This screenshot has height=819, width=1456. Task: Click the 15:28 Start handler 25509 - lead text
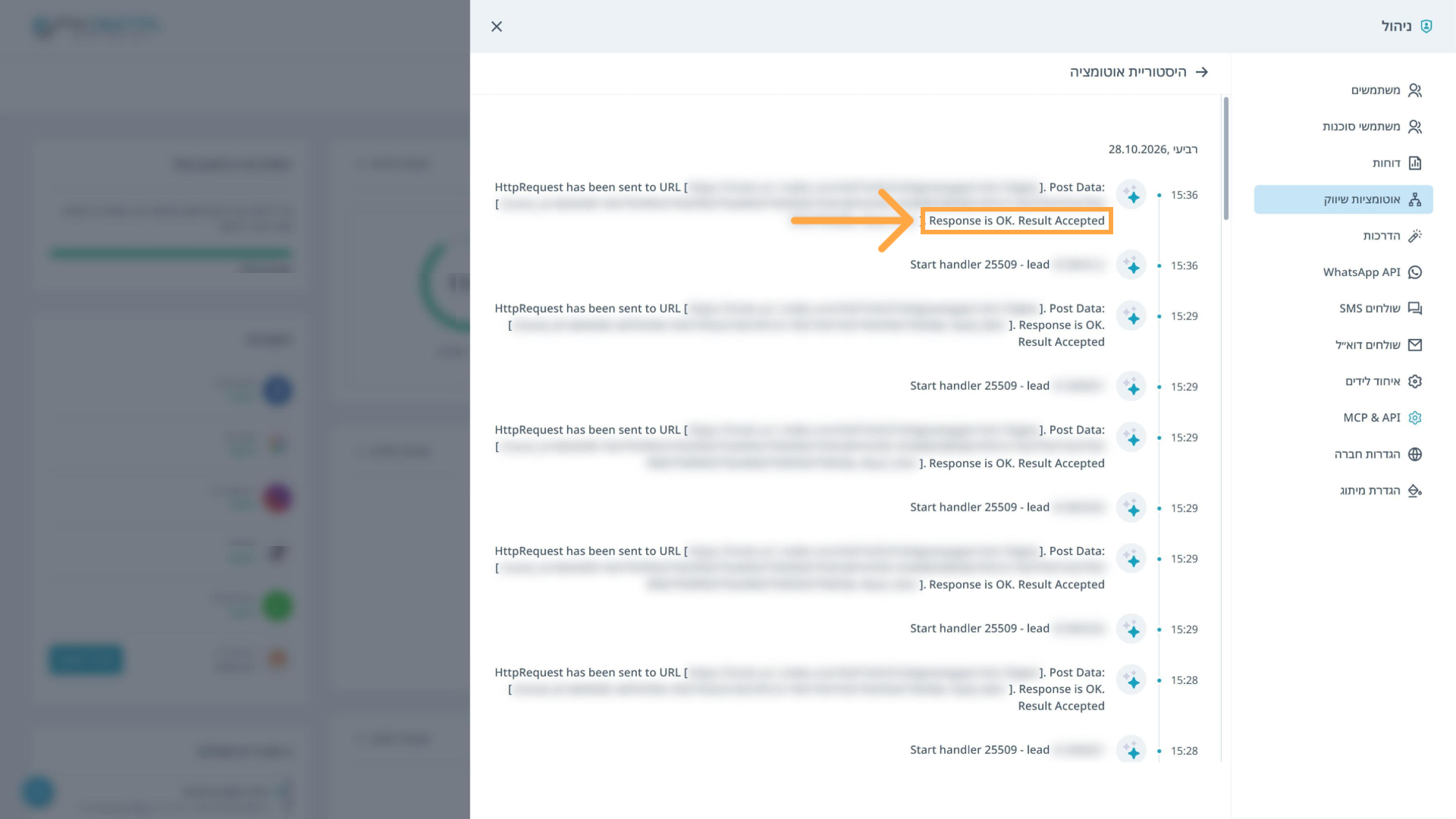coord(980,750)
